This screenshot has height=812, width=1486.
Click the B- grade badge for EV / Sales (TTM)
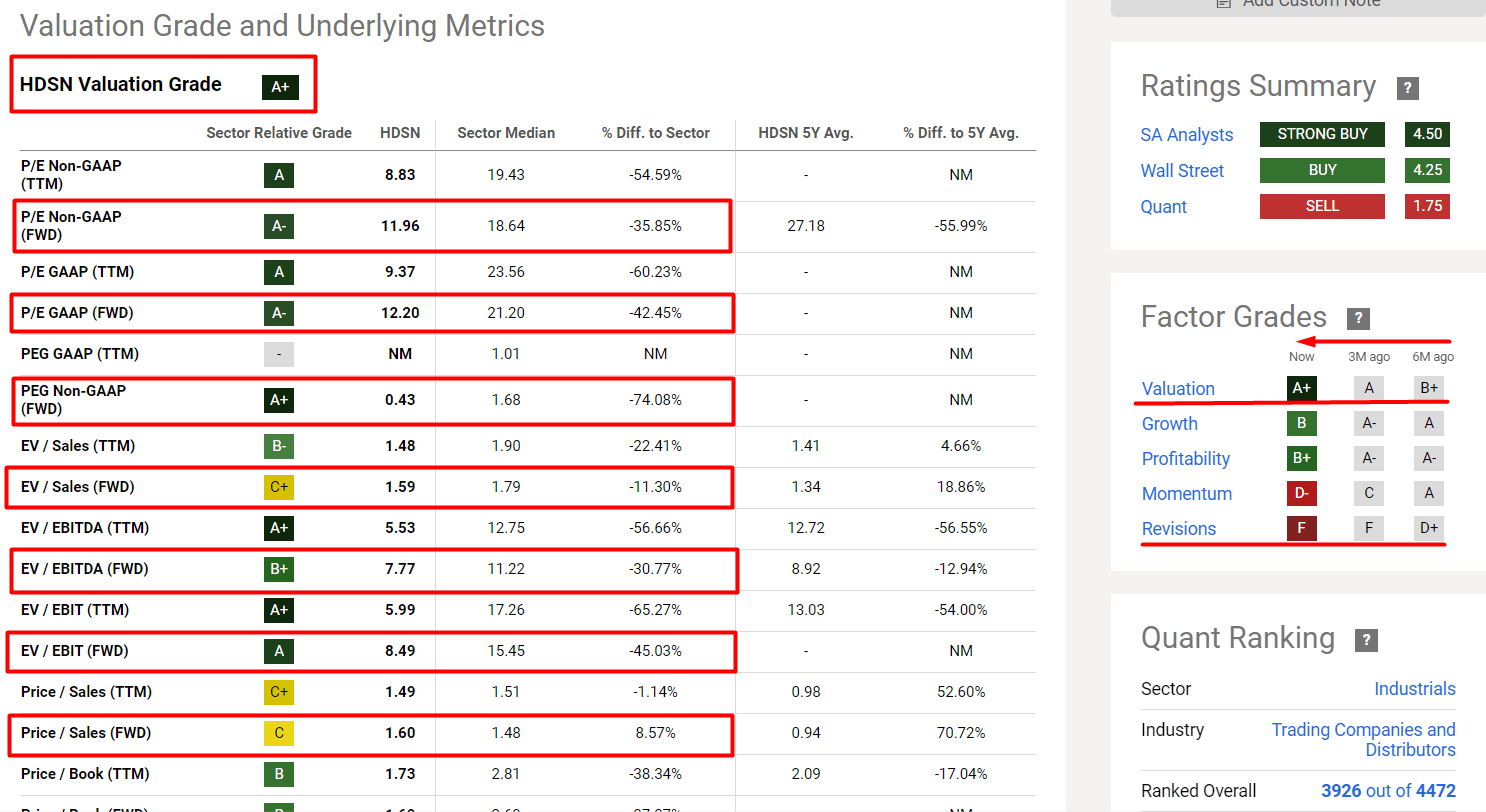click(x=279, y=446)
